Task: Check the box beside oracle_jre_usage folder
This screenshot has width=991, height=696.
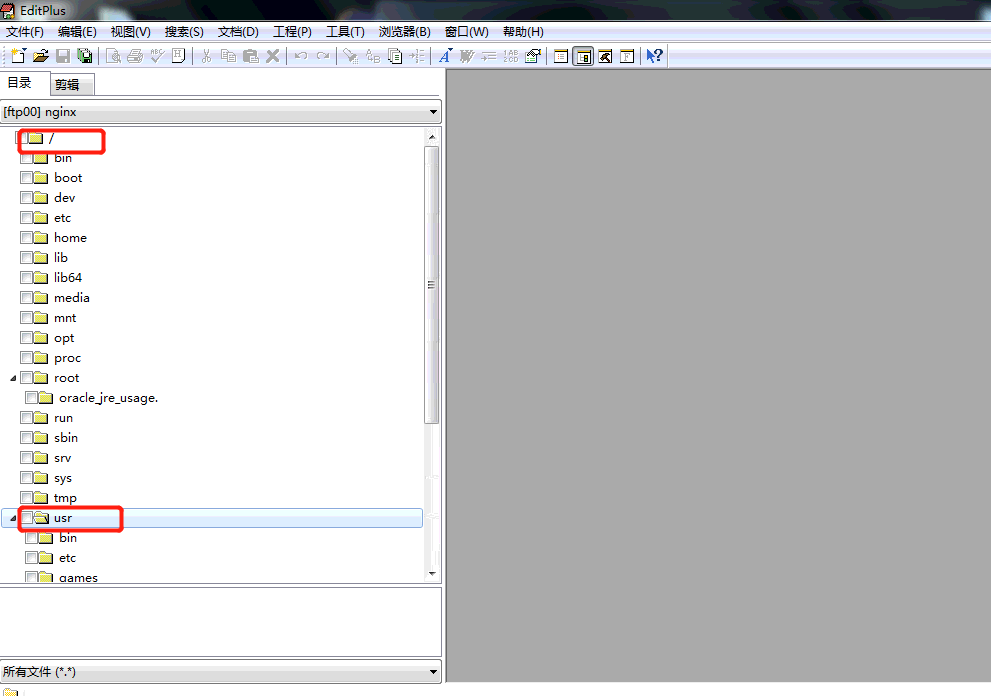Action: click(31, 398)
